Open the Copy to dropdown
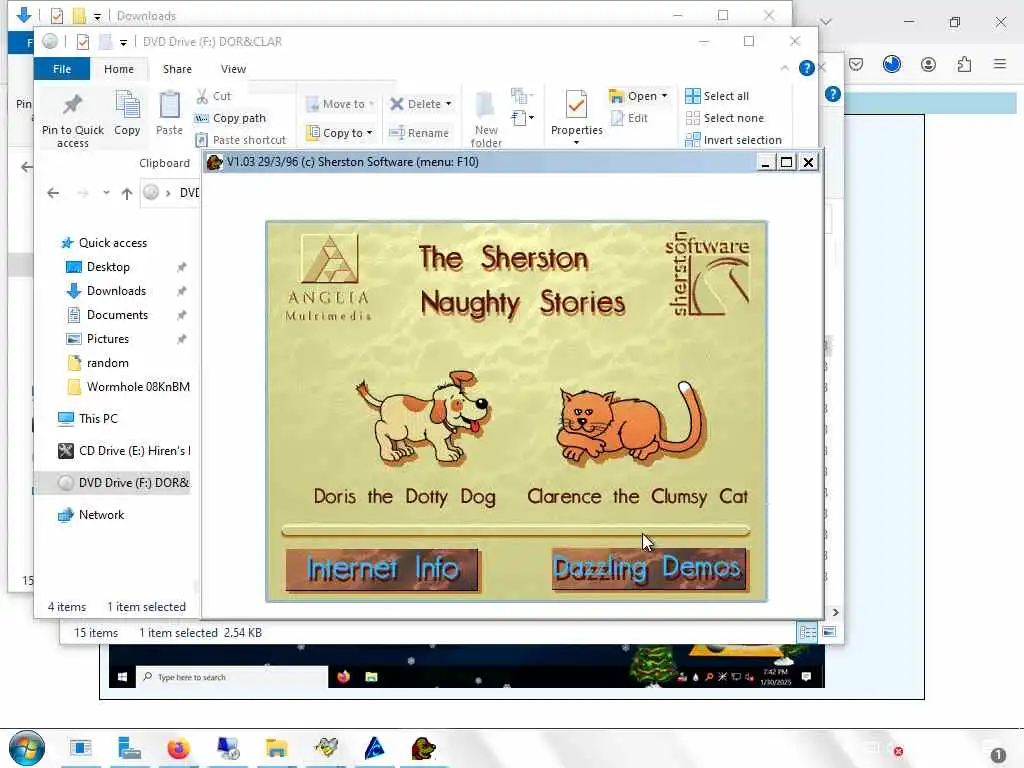This screenshot has height=768, width=1024. [340, 133]
